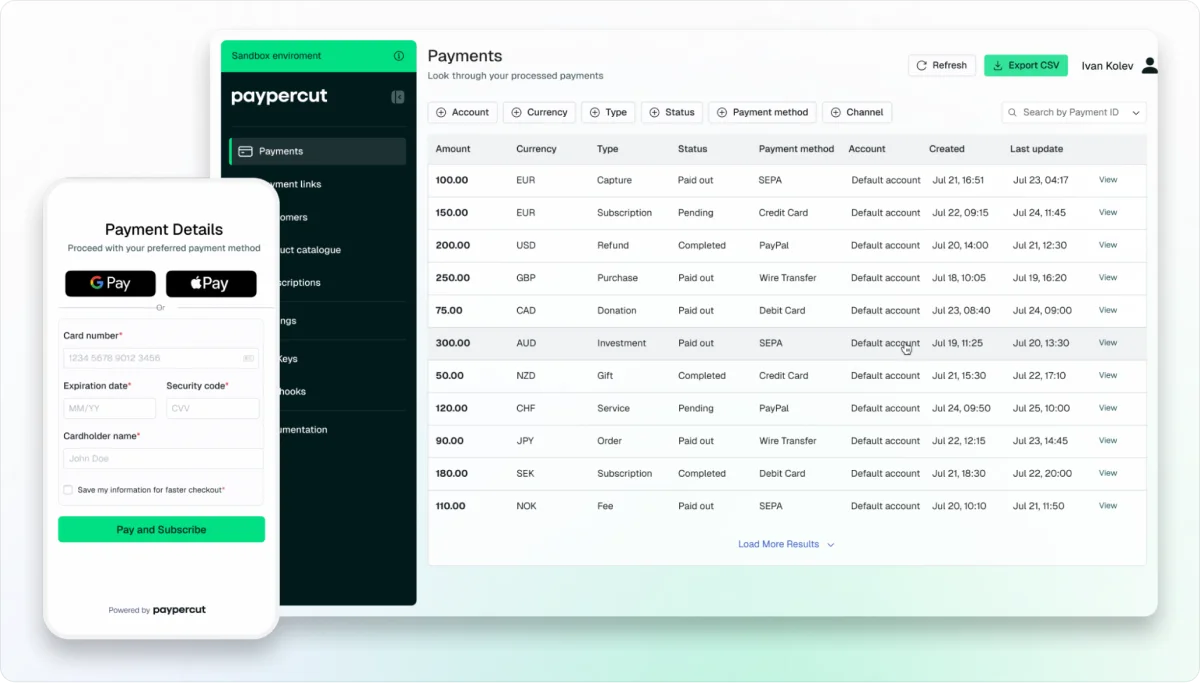View the 50.00 NZD gift
Viewport: 1200px width, 683px height.
[x=1108, y=376]
